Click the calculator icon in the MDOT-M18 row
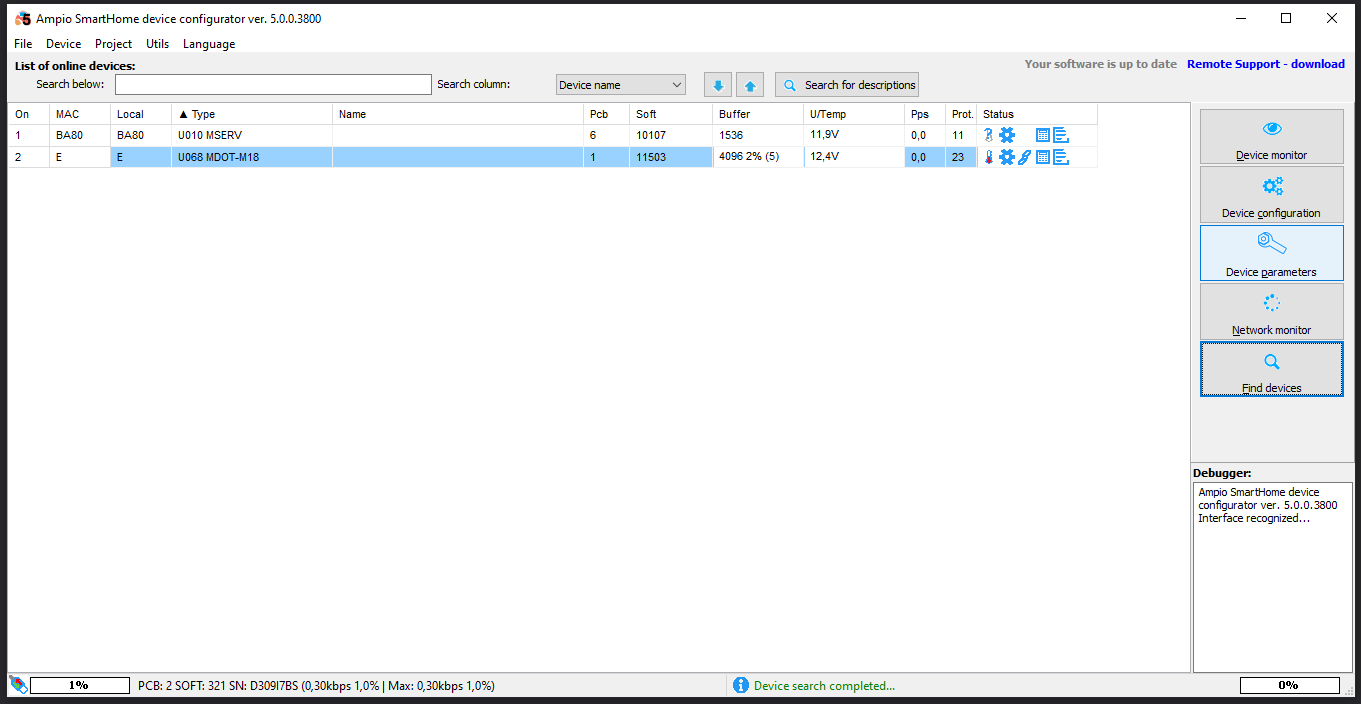 (x=1043, y=157)
